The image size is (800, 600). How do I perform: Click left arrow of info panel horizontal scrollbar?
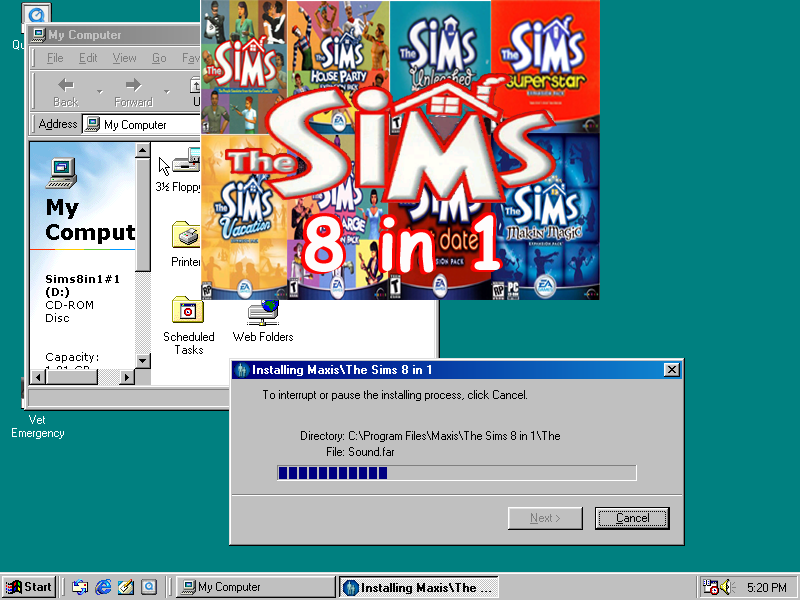coord(38,377)
